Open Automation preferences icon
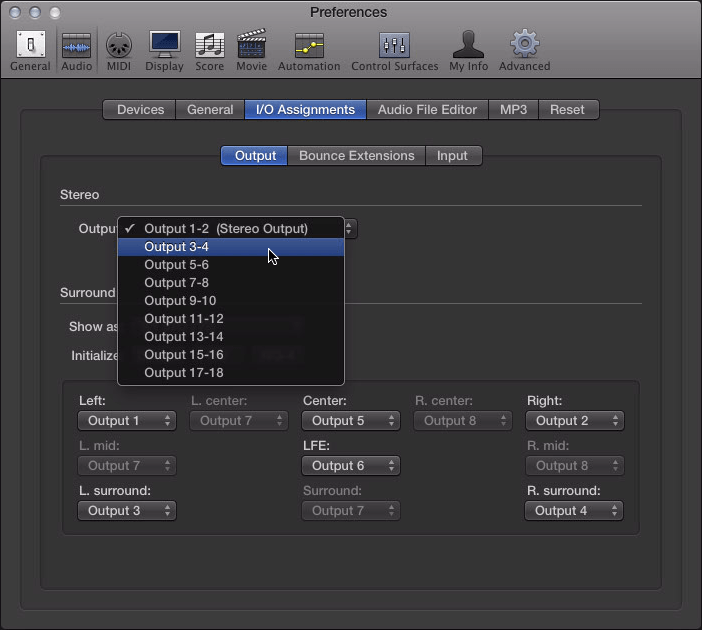This screenshot has height=630, width=702. pos(309,51)
